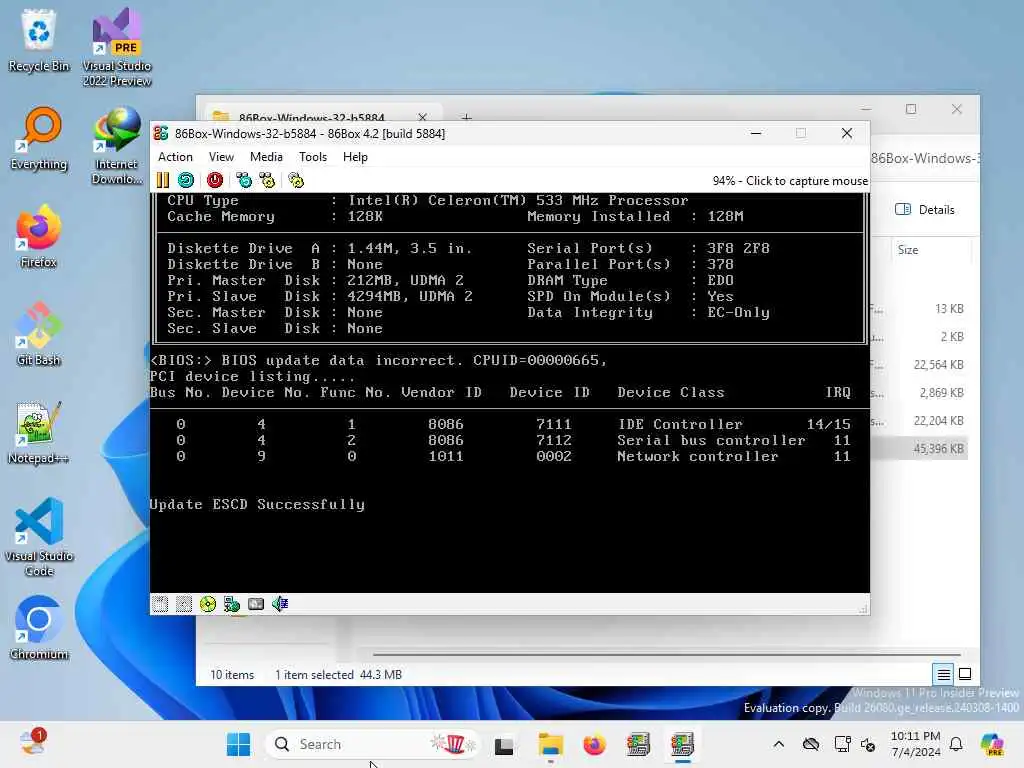Open the Windows Start menu
Screen dimensions: 1024x768
pyautogui.click(x=238, y=744)
